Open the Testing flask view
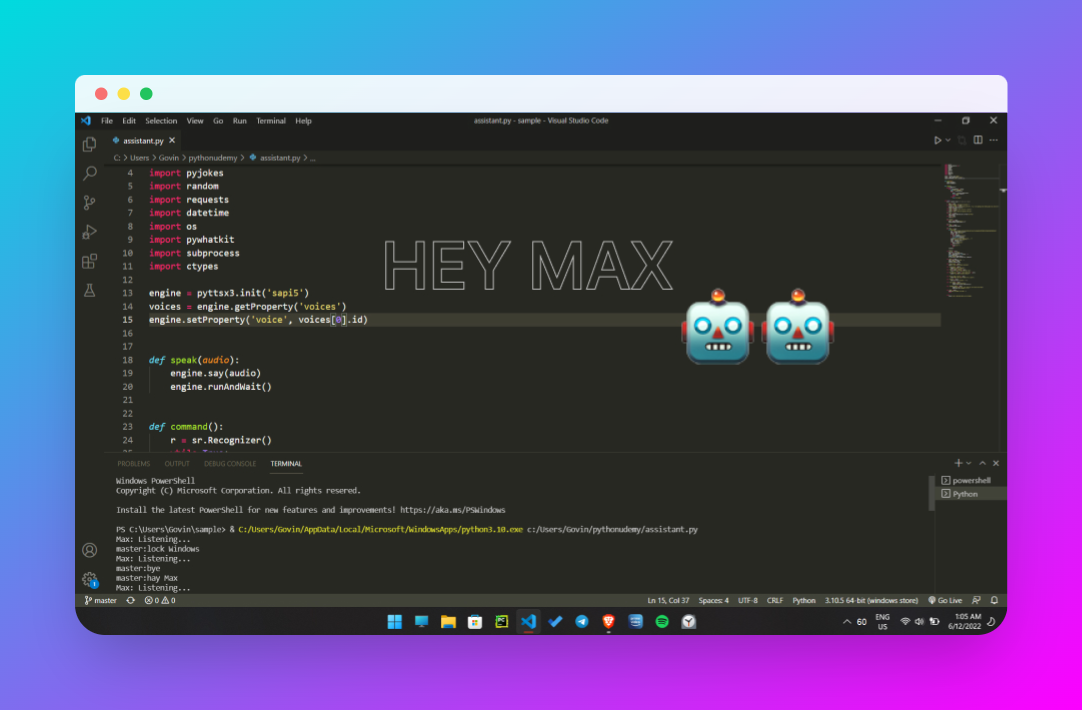 (x=90, y=290)
